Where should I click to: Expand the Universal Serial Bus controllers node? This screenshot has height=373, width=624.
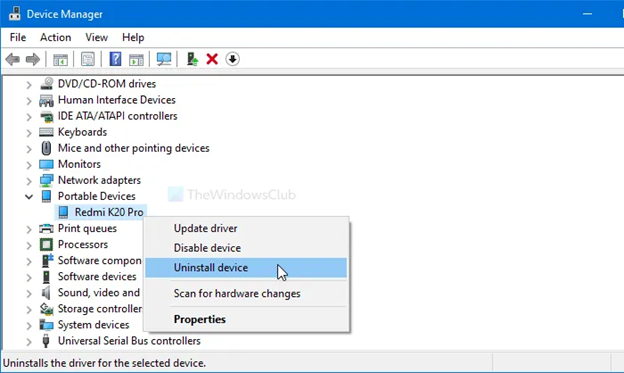tap(29, 342)
